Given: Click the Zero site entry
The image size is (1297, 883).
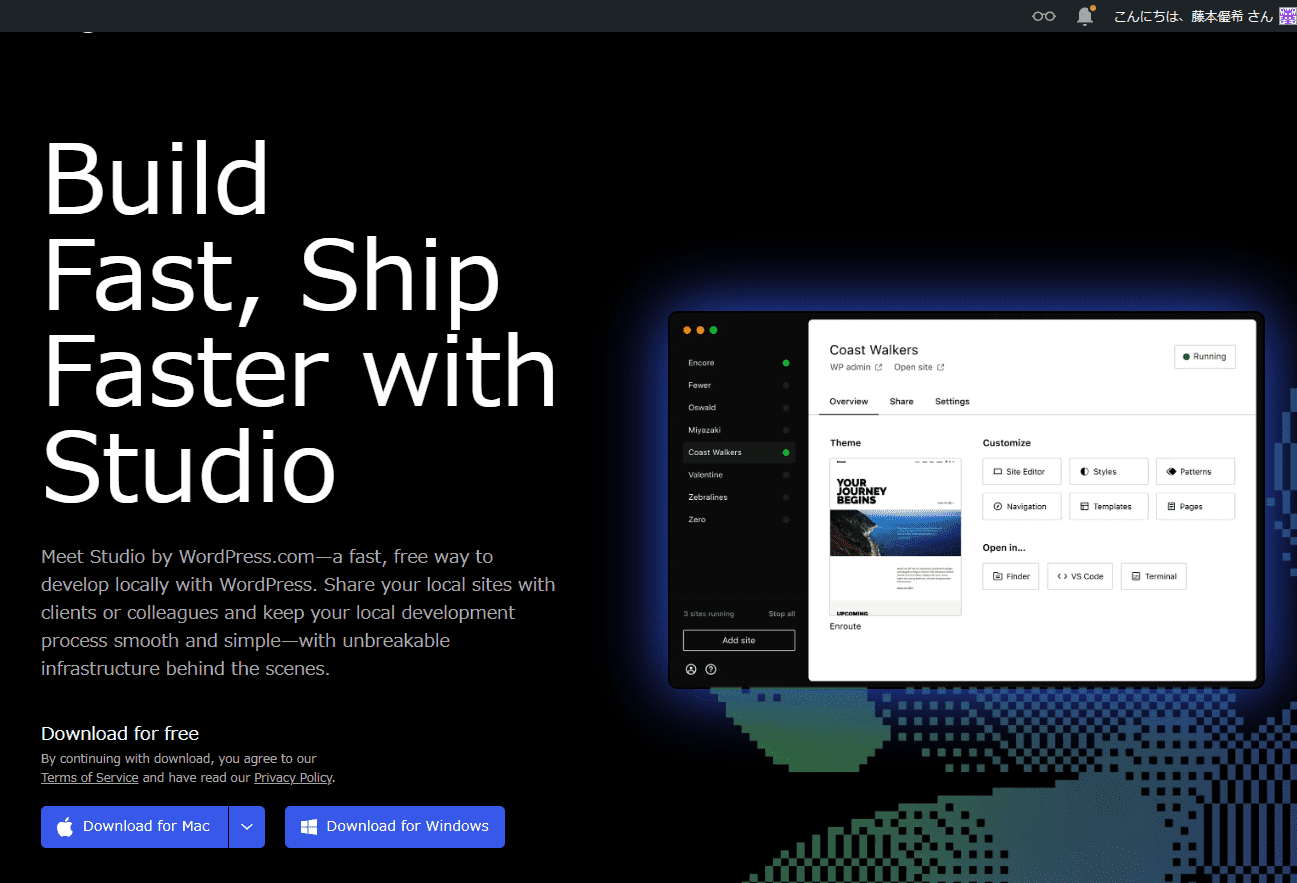Looking at the screenshot, I should [x=738, y=520].
